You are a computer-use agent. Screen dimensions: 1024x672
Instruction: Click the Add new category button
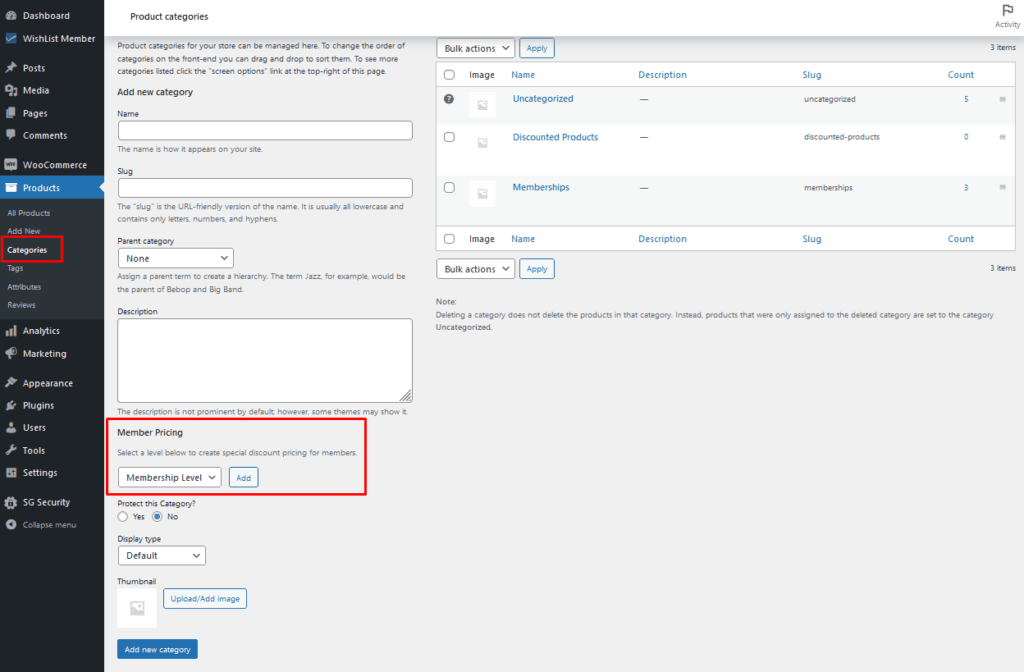pos(157,649)
